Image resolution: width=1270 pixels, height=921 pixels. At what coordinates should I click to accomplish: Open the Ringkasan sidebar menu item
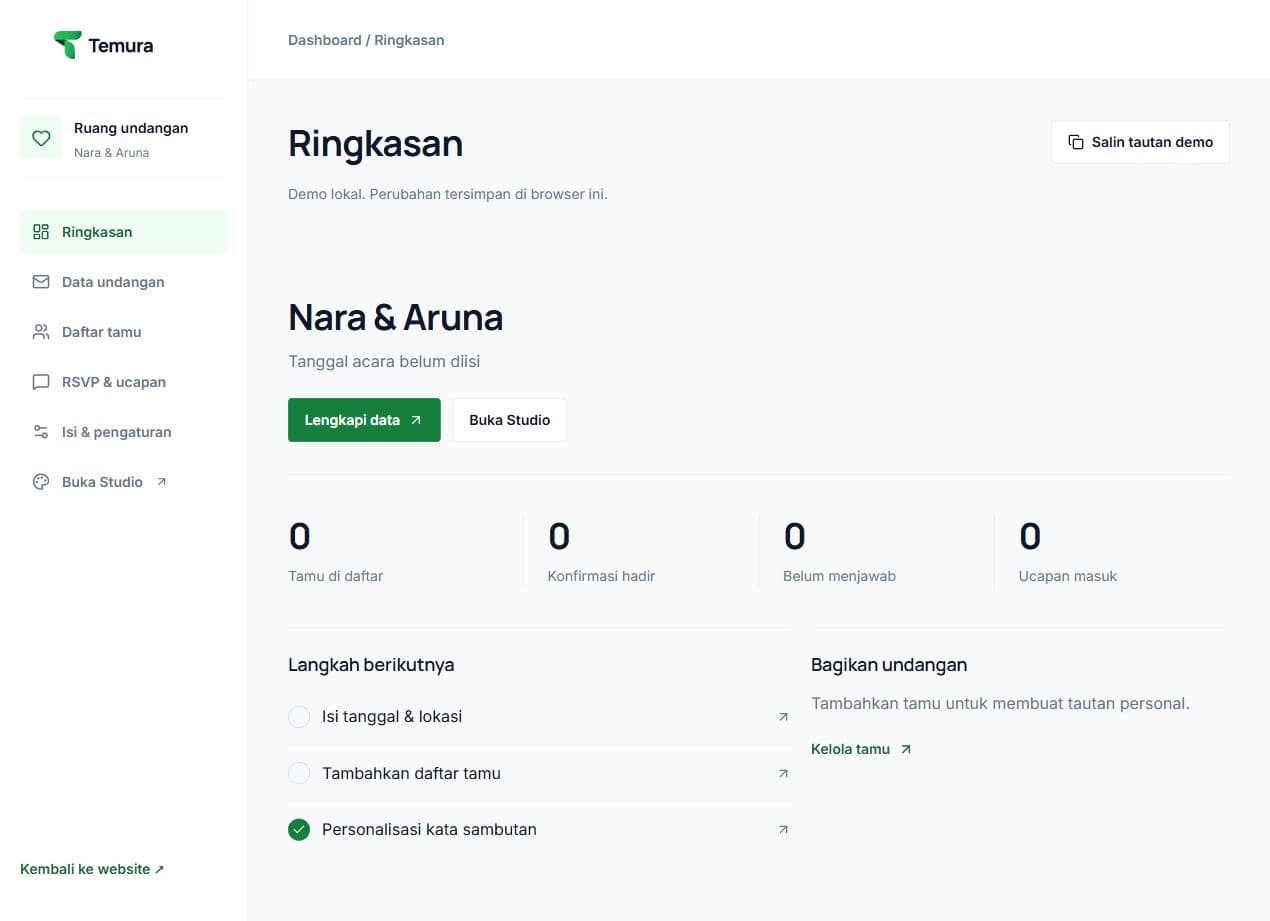[124, 232]
